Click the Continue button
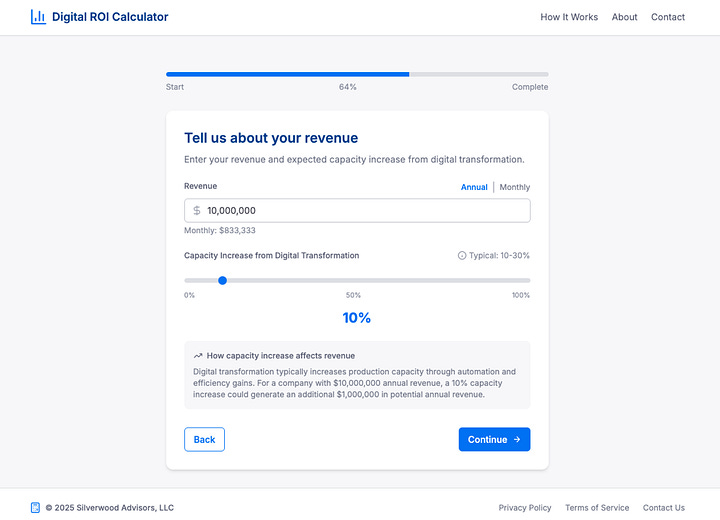Image resolution: width=720 pixels, height=520 pixels. click(494, 439)
